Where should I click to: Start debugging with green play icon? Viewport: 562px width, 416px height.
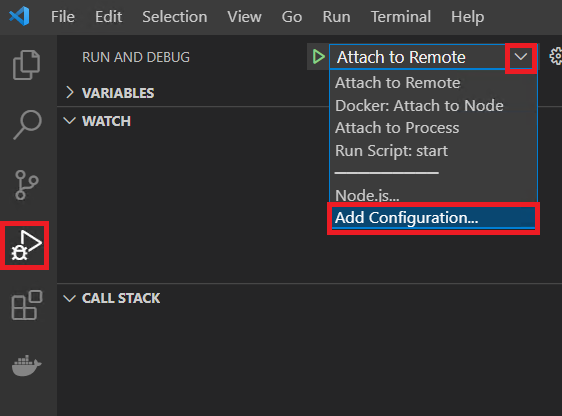[x=318, y=57]
